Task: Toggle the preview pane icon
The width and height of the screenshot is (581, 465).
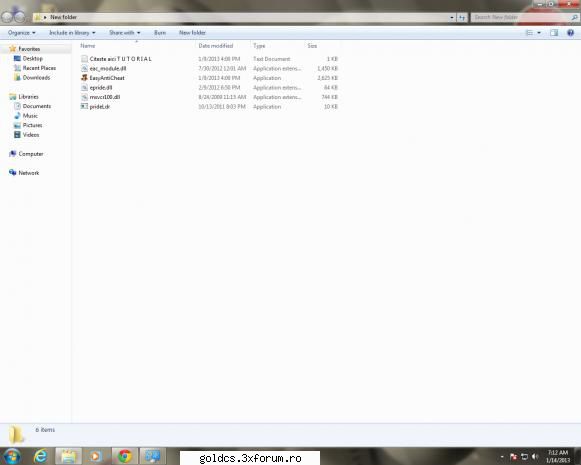Action: 554,33
